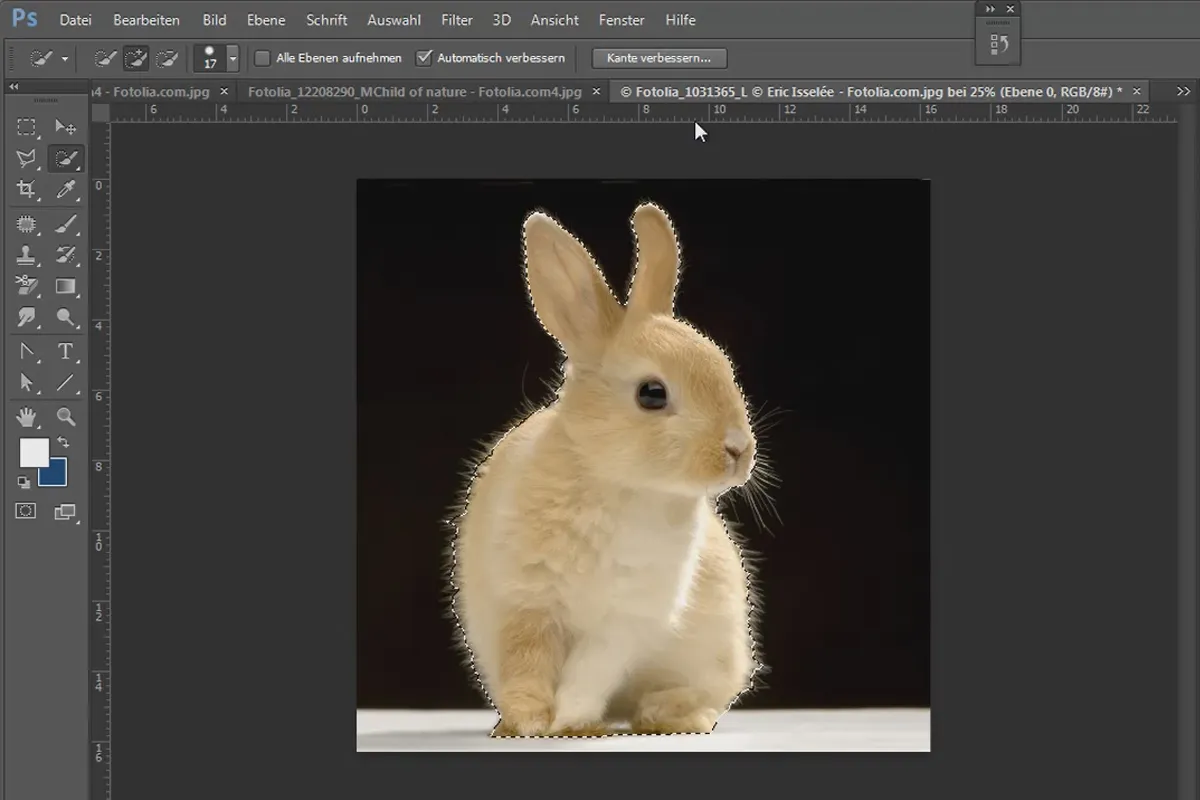The height and width of the screenshot is (800, 1200).
Task: Select the Zoom tool
Action: pos(66,416)
